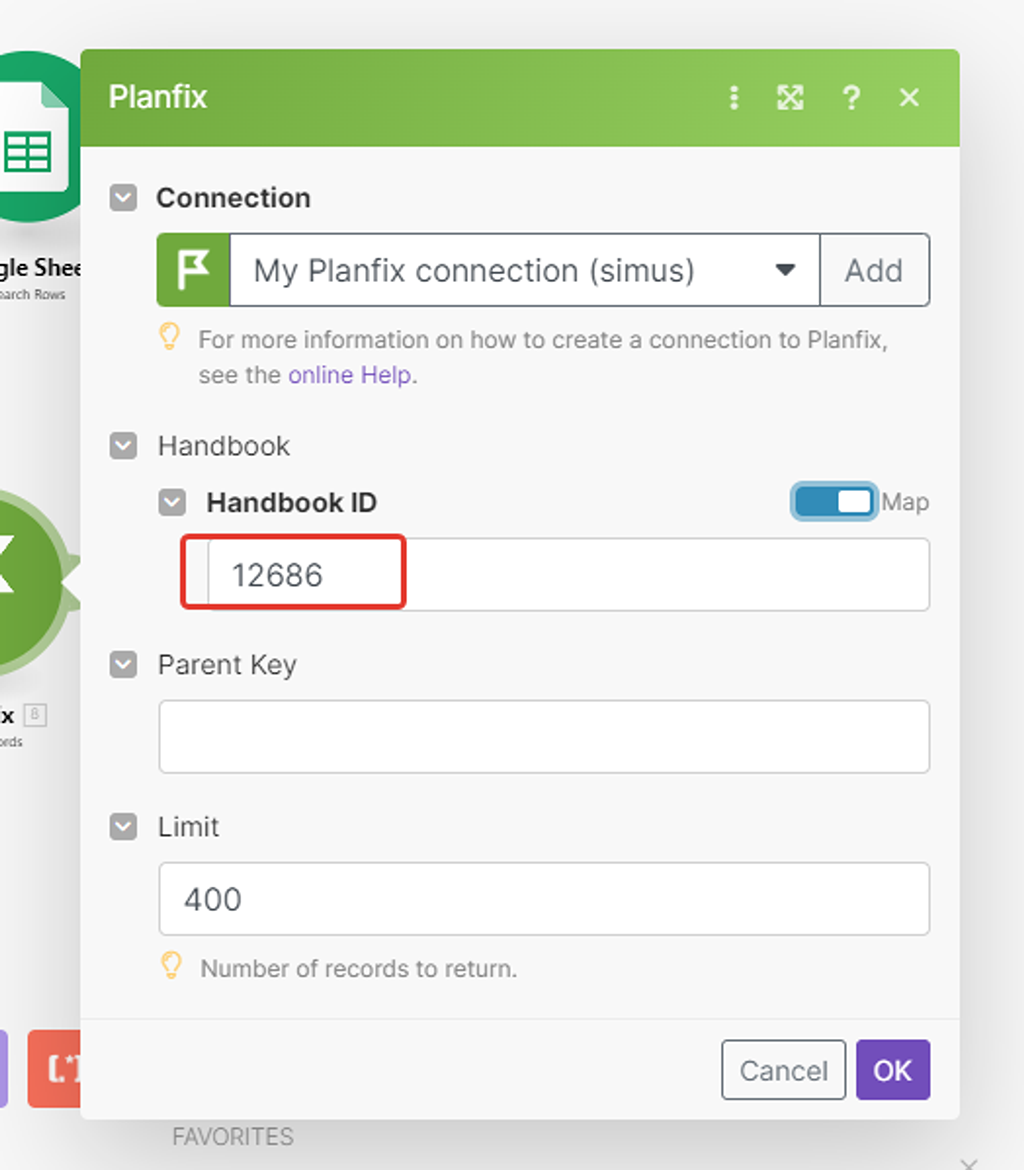
Task: Click the red bracket tool icon
Action: coord(54,1069)
